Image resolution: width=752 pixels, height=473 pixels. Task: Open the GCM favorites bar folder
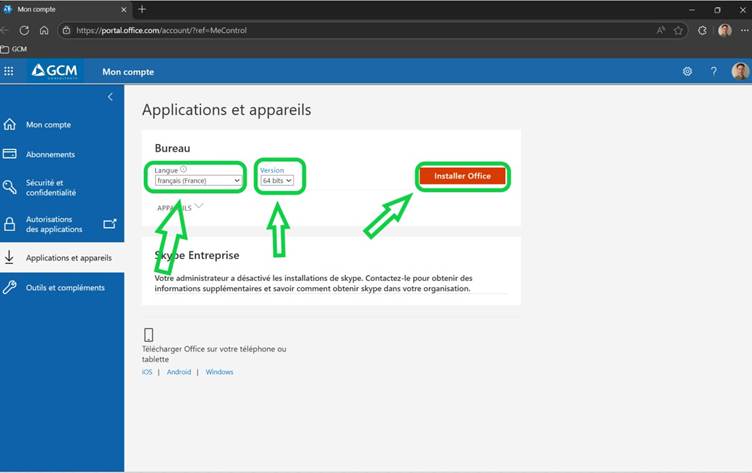click(x=14, y=49)
